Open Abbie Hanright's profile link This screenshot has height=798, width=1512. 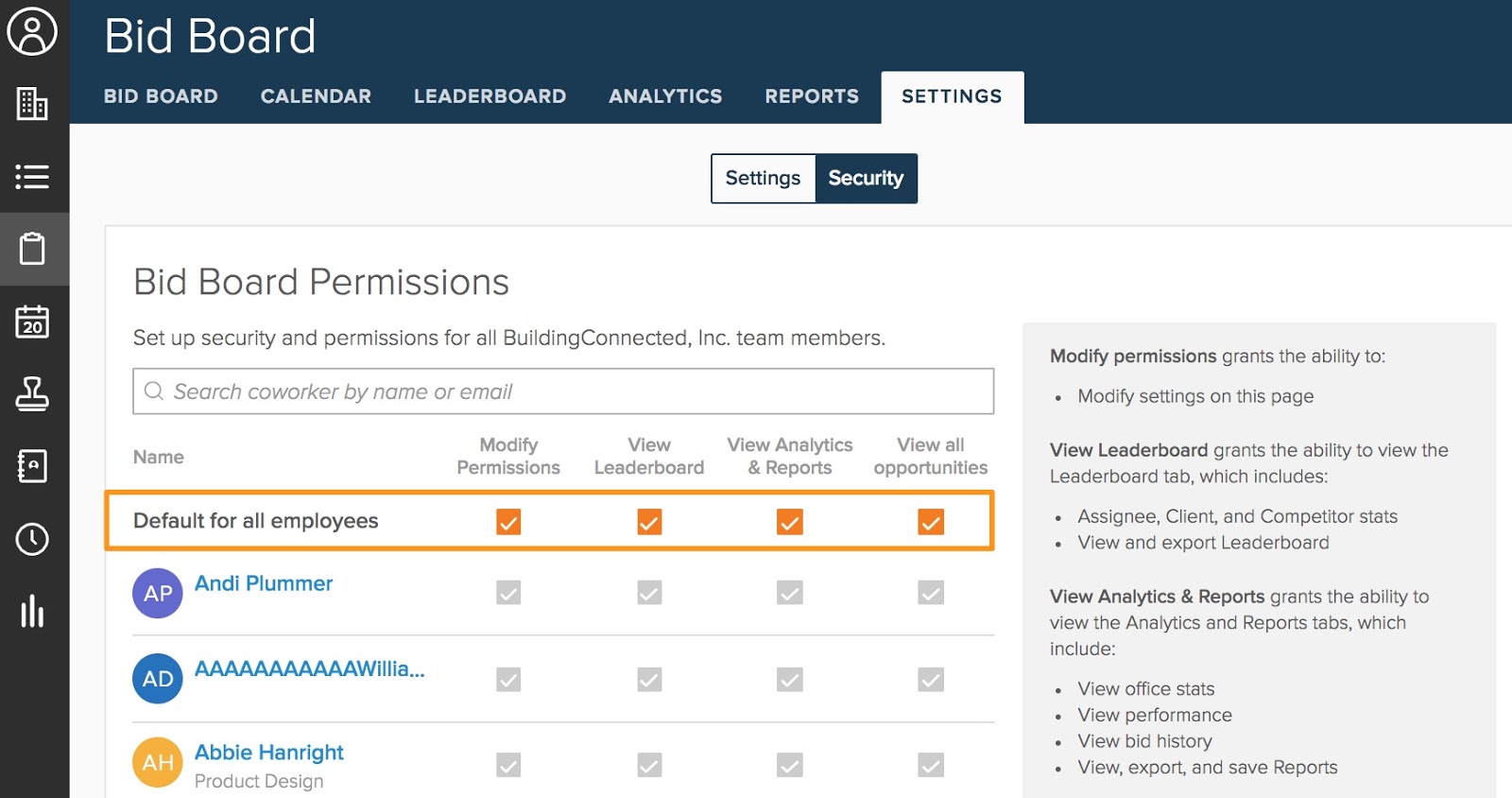[x=268, y=753]
